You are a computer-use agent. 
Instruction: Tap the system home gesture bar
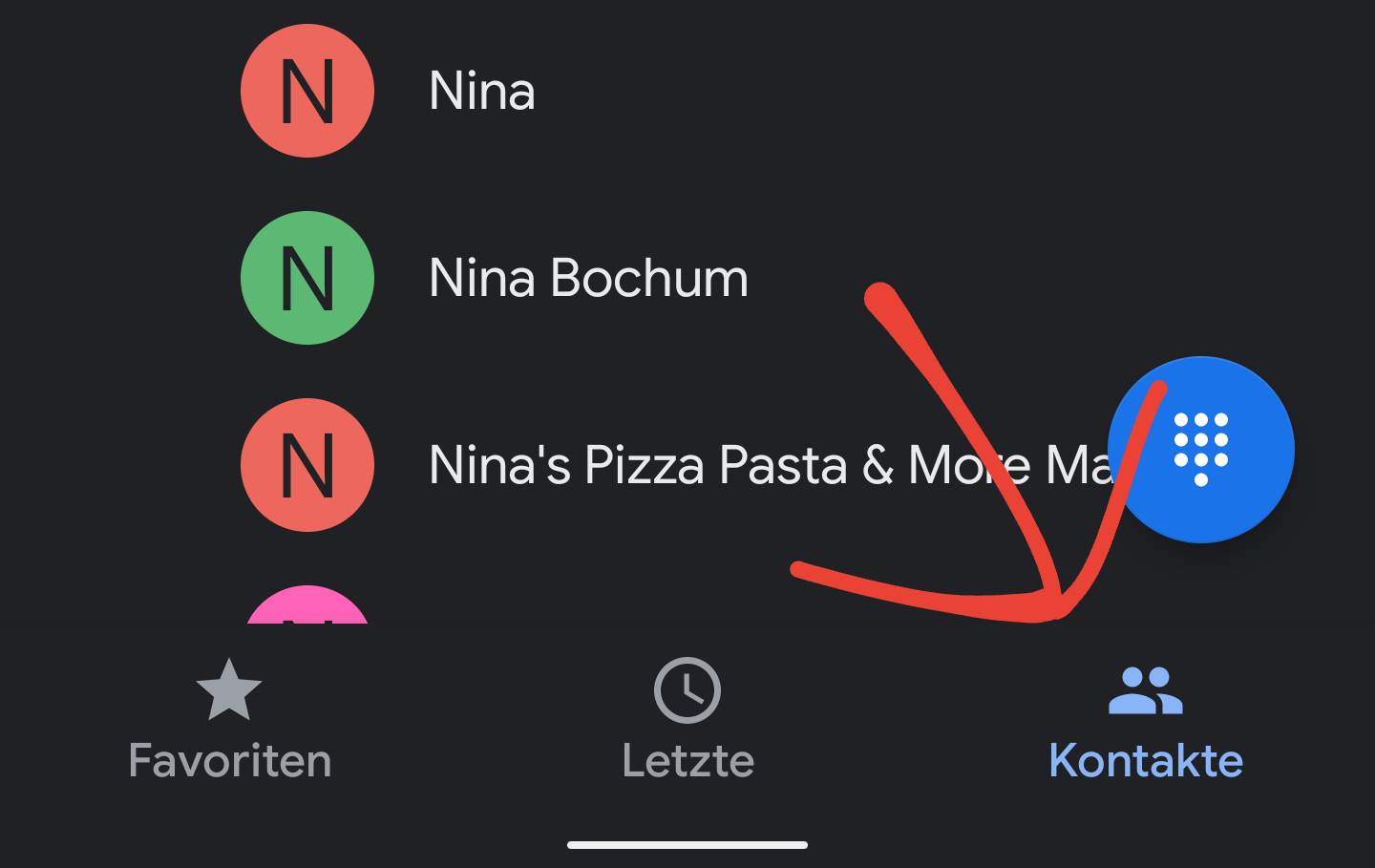coord(687,845)
